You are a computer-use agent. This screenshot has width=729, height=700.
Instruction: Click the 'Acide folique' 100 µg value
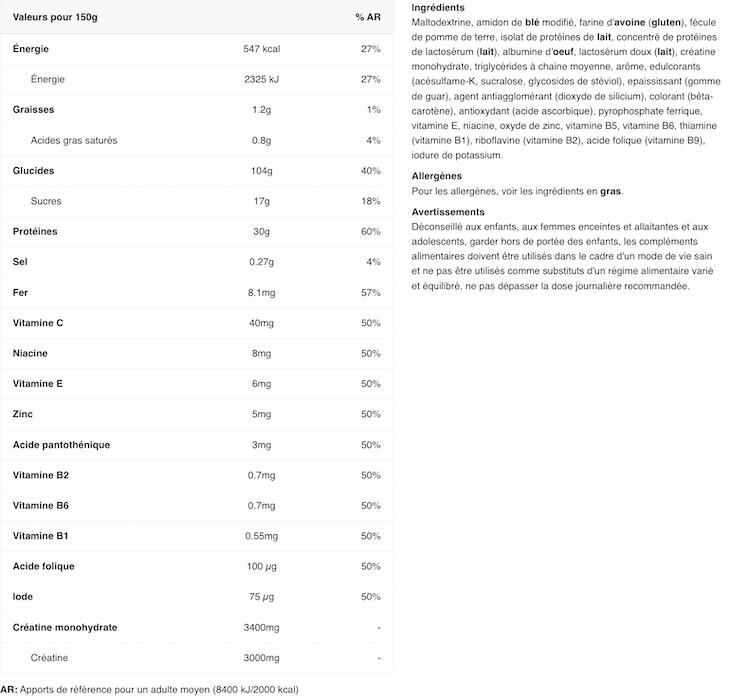[261, 567]
